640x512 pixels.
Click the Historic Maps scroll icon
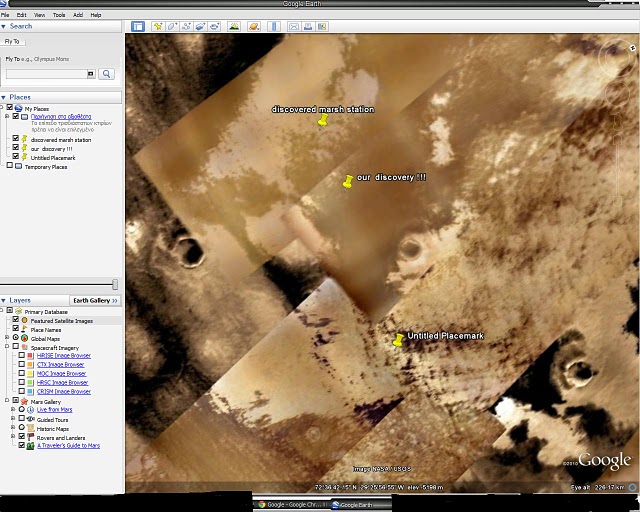tap(31, 428)
